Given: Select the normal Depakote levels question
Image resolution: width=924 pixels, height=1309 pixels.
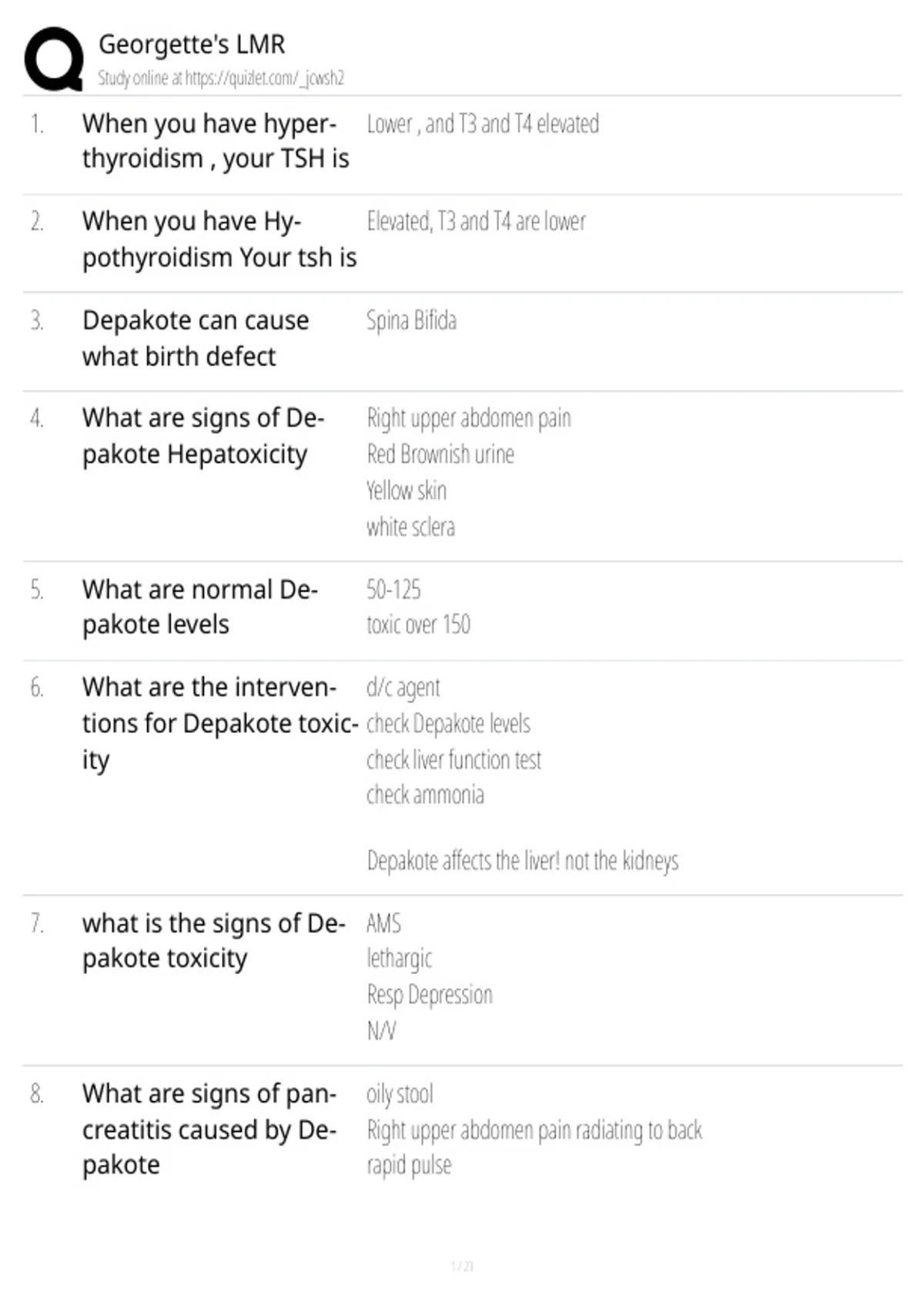Looking at the screenshot, I should (200, 607).
